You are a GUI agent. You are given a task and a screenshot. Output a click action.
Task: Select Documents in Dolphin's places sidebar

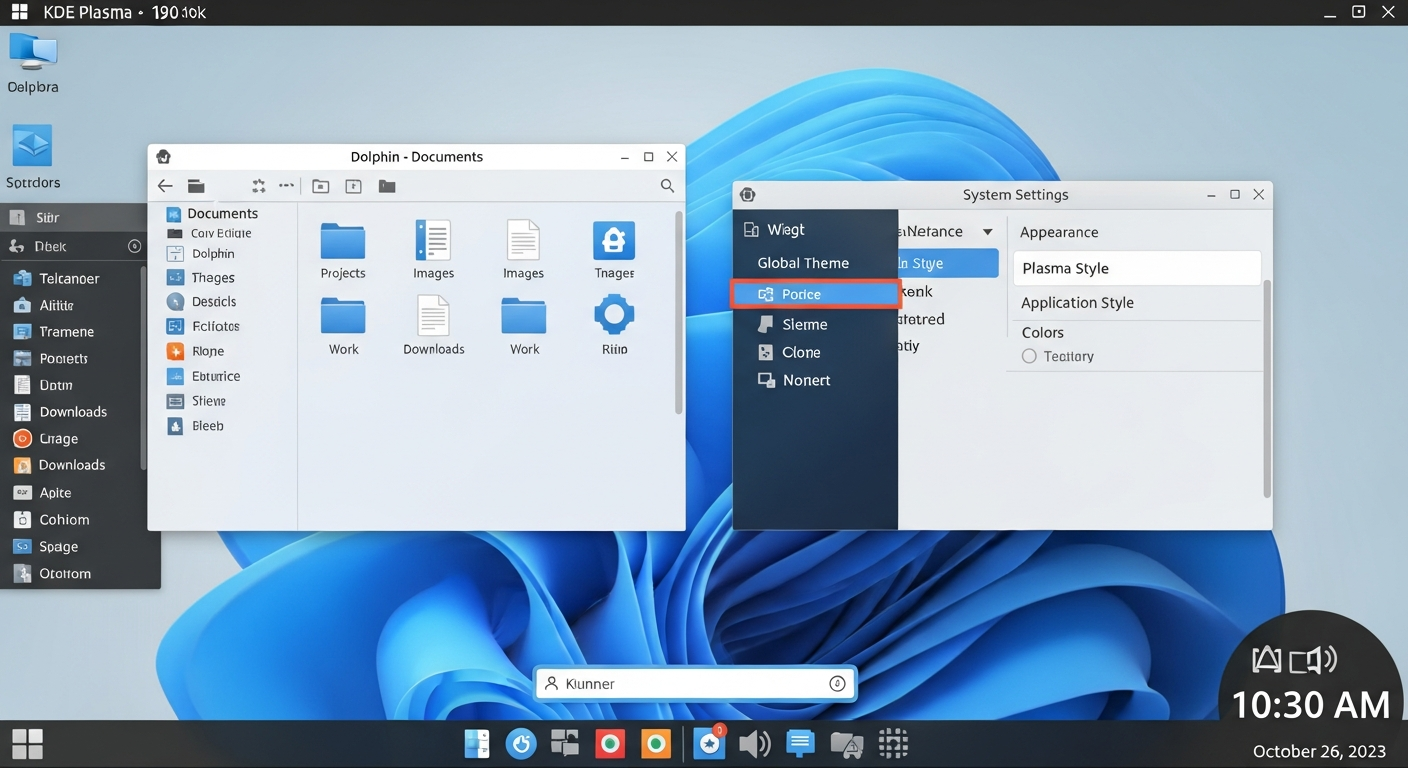point(222,213)
